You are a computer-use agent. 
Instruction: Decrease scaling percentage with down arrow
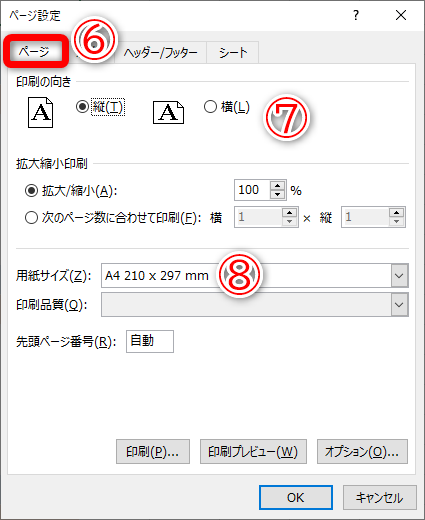pyautogui.click(x=278, y=195)
